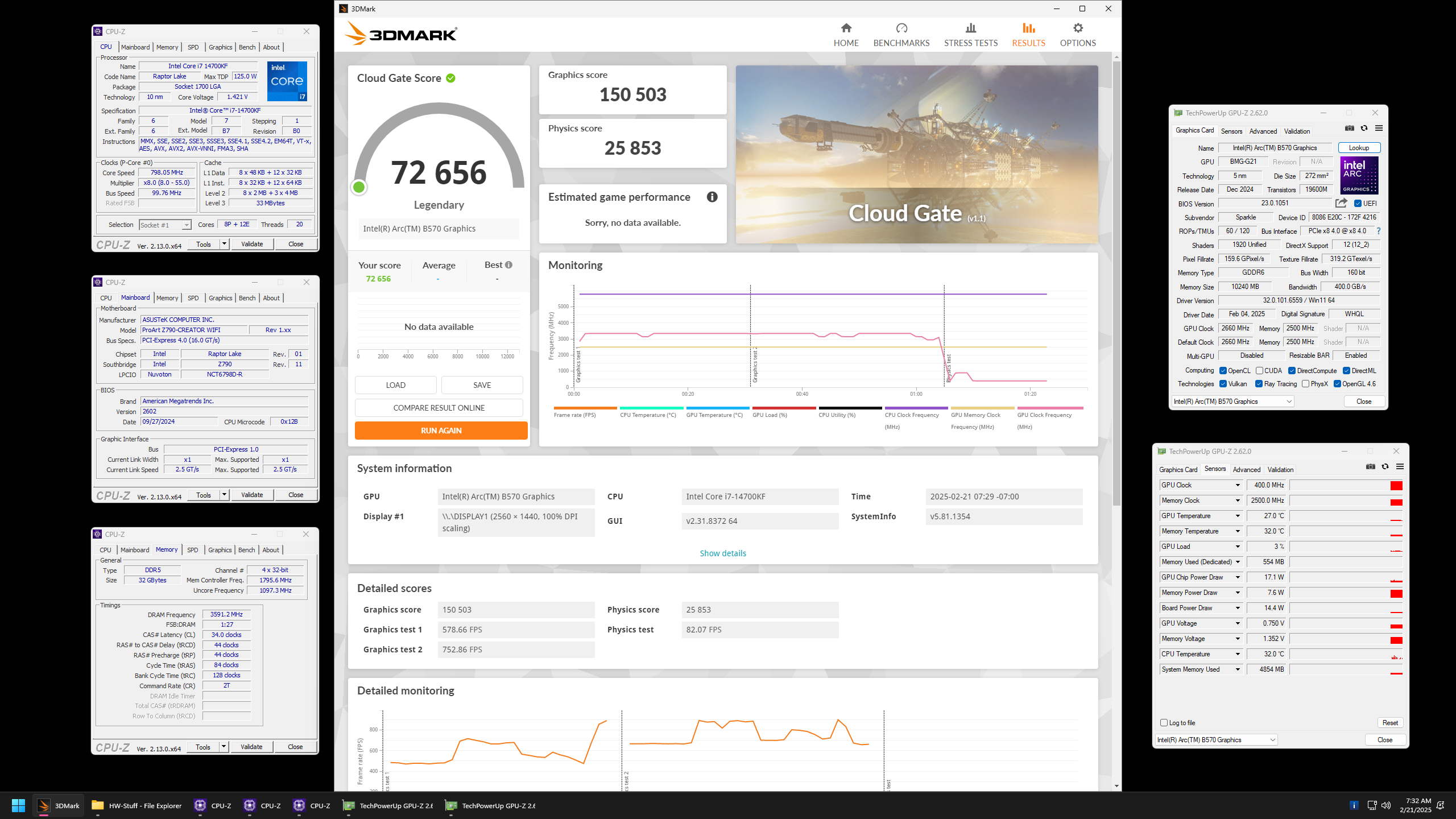1456x819 pixels.
Task: Click the camera icon in the GPU-Z Sensors window
Action: 1371,466
